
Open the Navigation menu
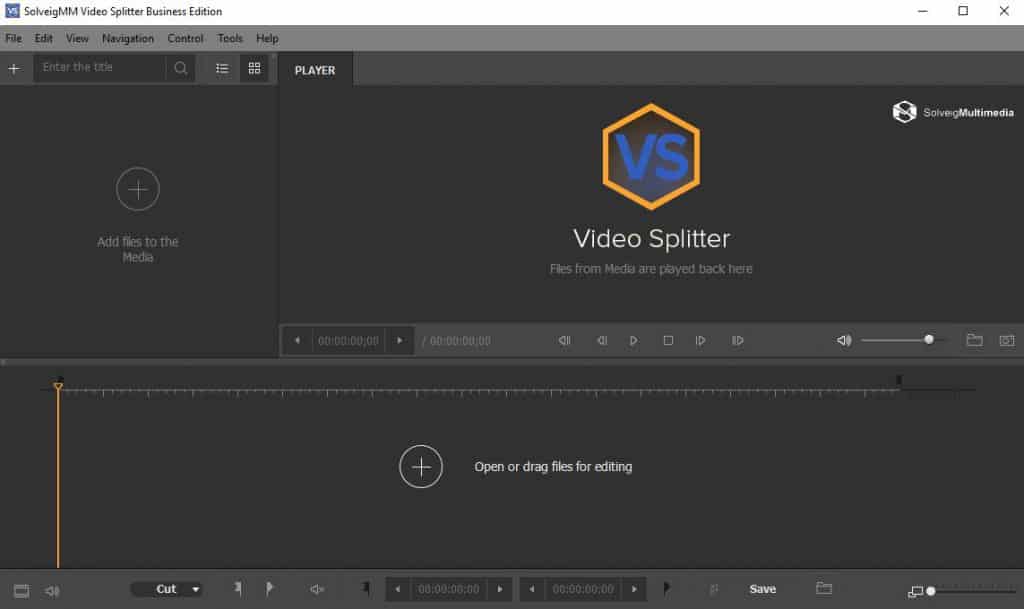127,39
